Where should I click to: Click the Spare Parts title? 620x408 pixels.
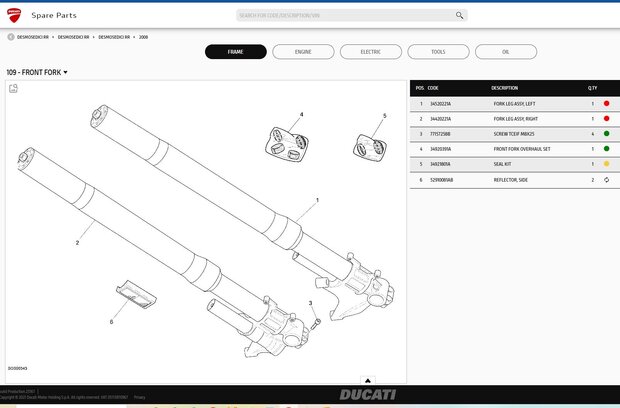54,15
